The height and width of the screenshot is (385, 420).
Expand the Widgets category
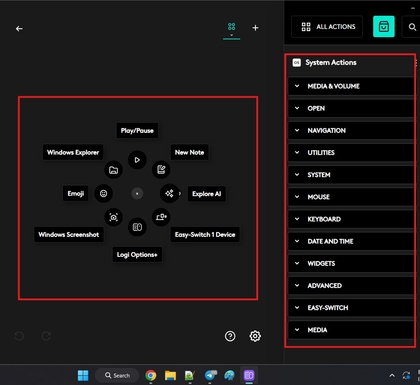pos(351,263)
